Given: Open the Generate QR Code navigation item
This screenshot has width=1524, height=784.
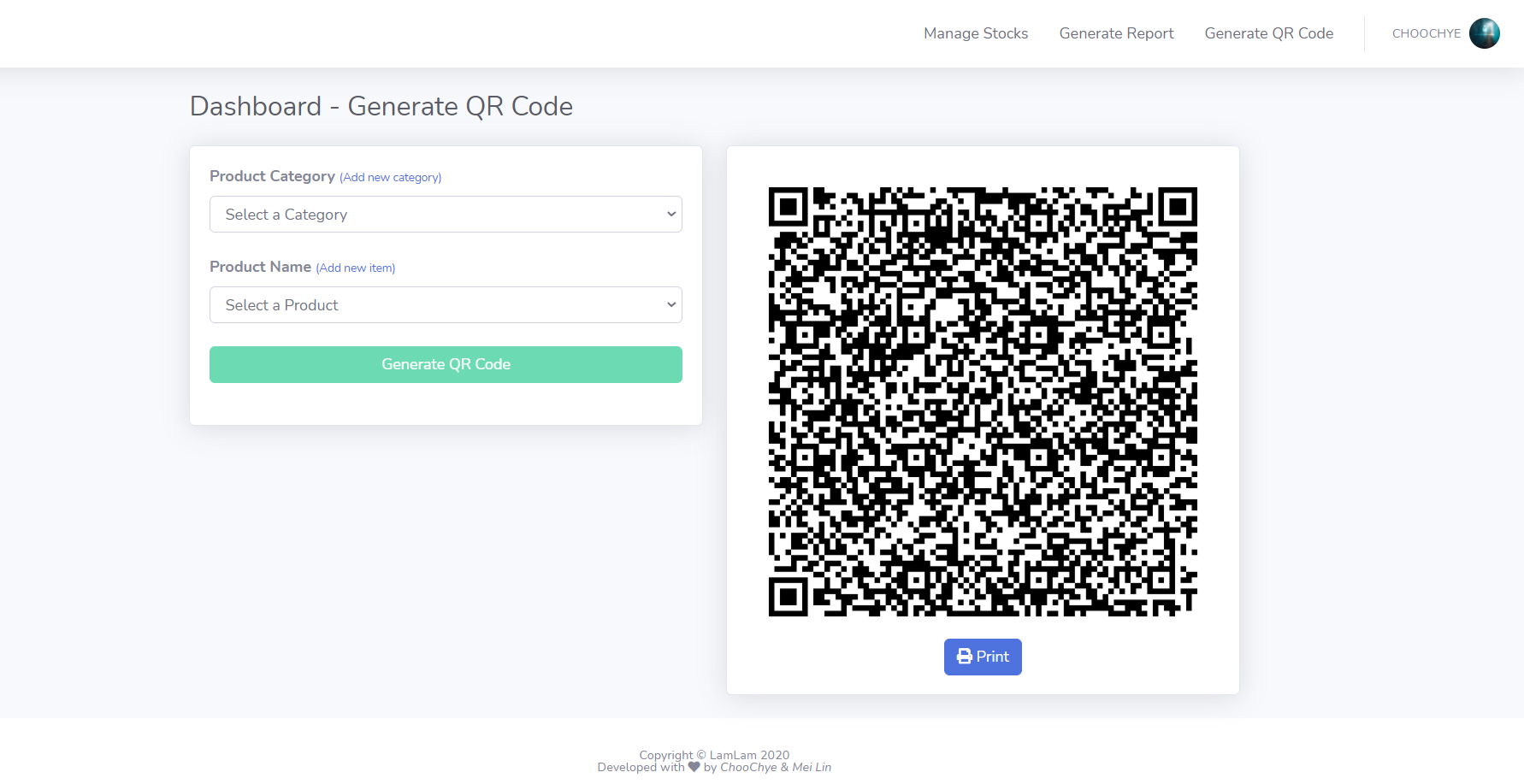Looking at the screenshot, I should 1268,33.
